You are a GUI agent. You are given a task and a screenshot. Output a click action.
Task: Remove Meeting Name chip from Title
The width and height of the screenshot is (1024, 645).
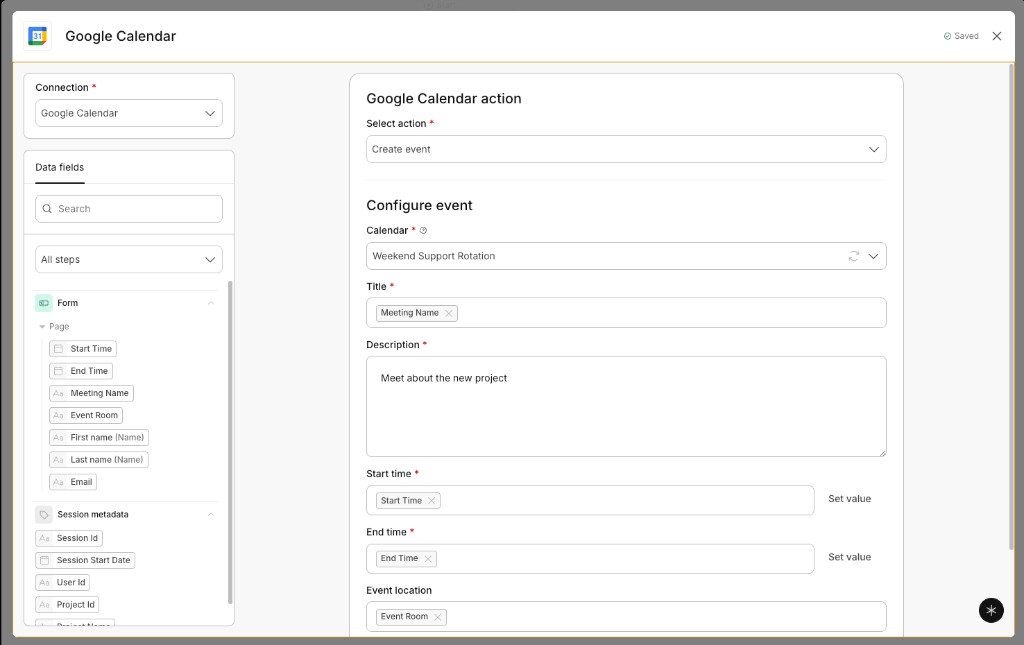[449, 313]
